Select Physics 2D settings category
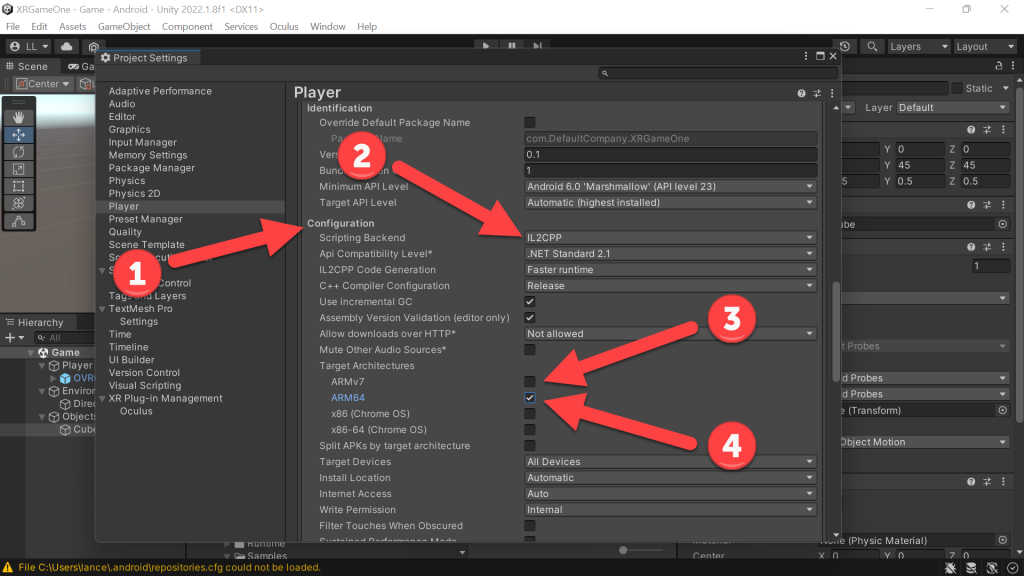This screenshot has height=576, width=1024. click(x=135, y=193)
